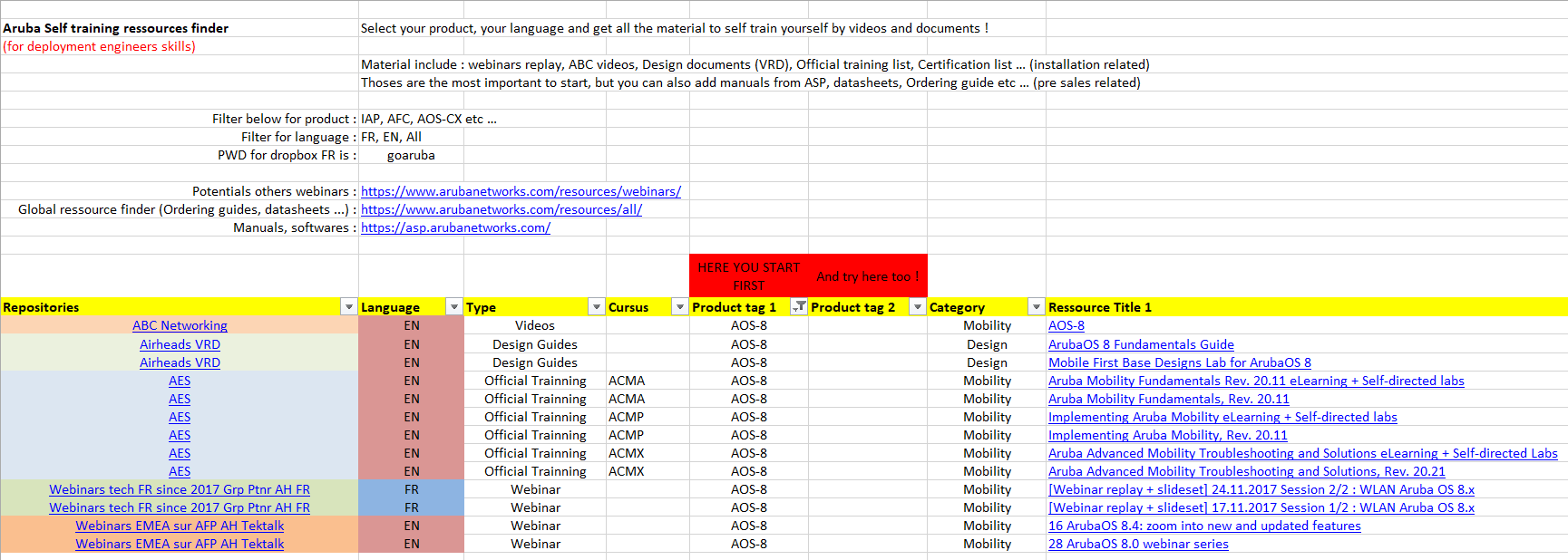This screenshot has height=560, width=1568.
Task: Open the ABC Networking repository link
Action: click(180, 325)
